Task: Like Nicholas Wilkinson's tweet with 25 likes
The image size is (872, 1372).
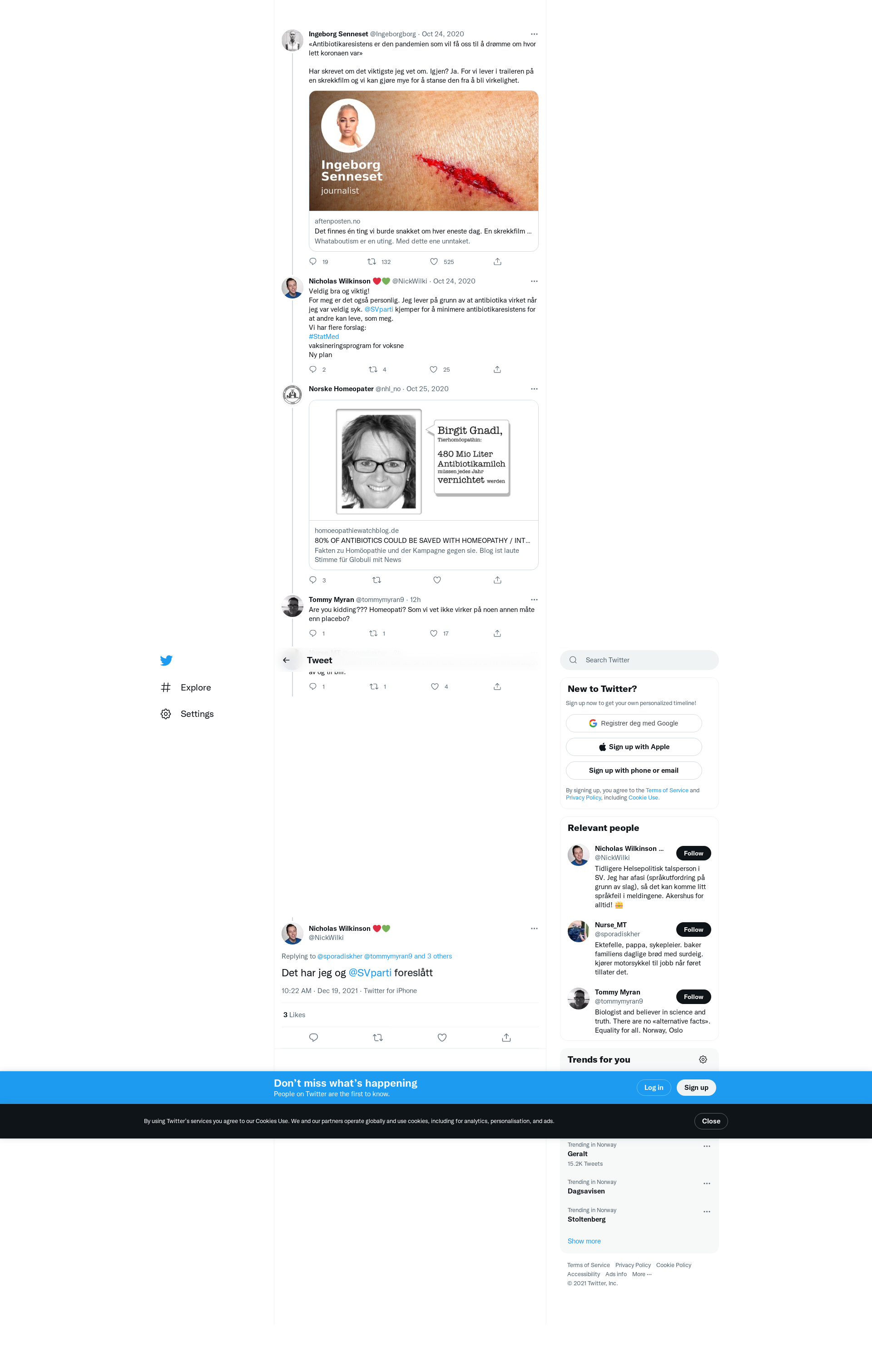Action: (x=433, y=369)
